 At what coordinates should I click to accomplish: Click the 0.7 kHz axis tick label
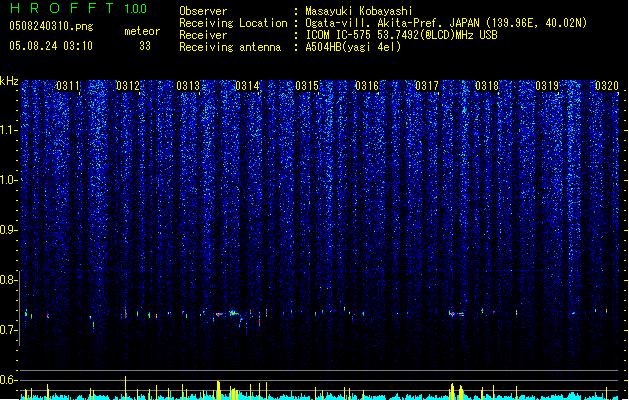[x=8, y=330]
